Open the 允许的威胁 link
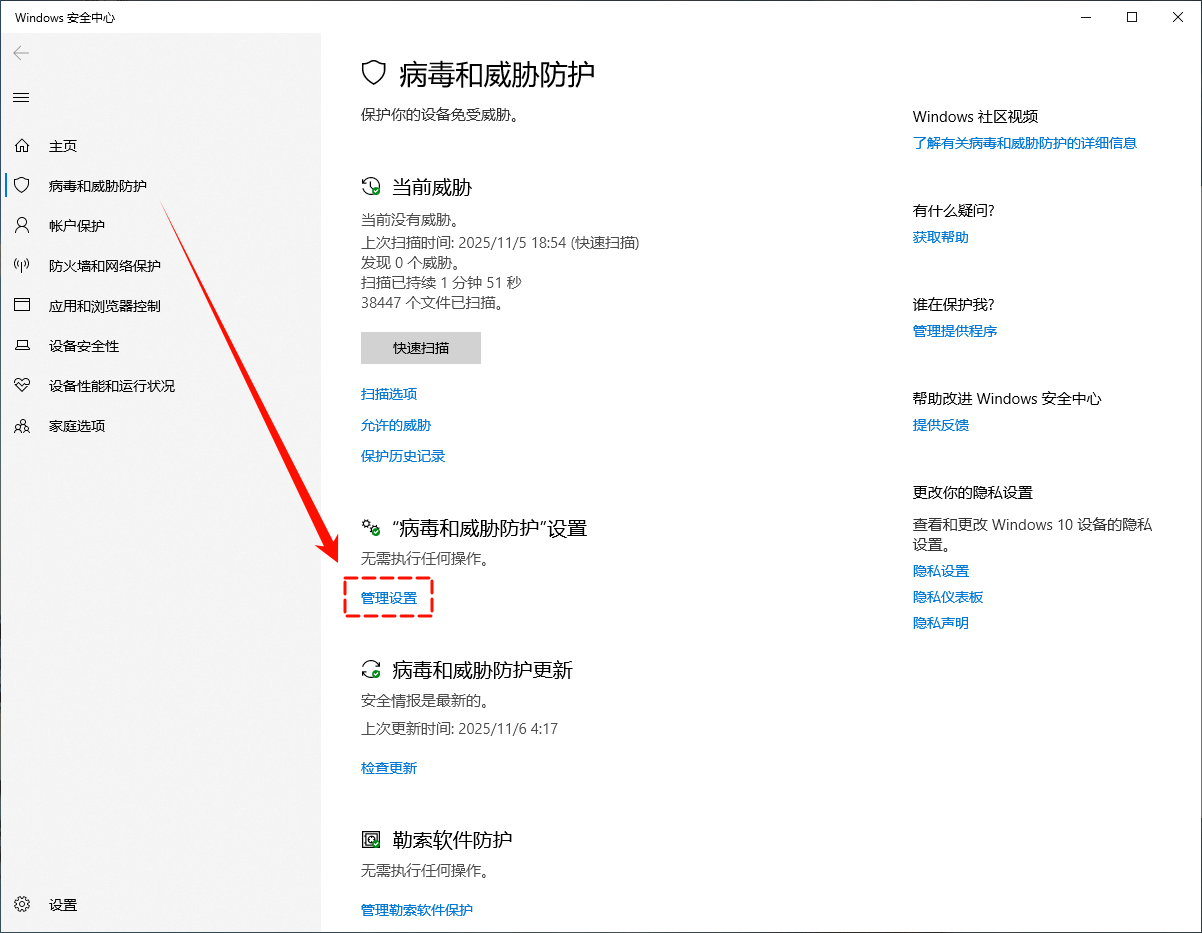1202x933 pixels. [x=396, y=425]
